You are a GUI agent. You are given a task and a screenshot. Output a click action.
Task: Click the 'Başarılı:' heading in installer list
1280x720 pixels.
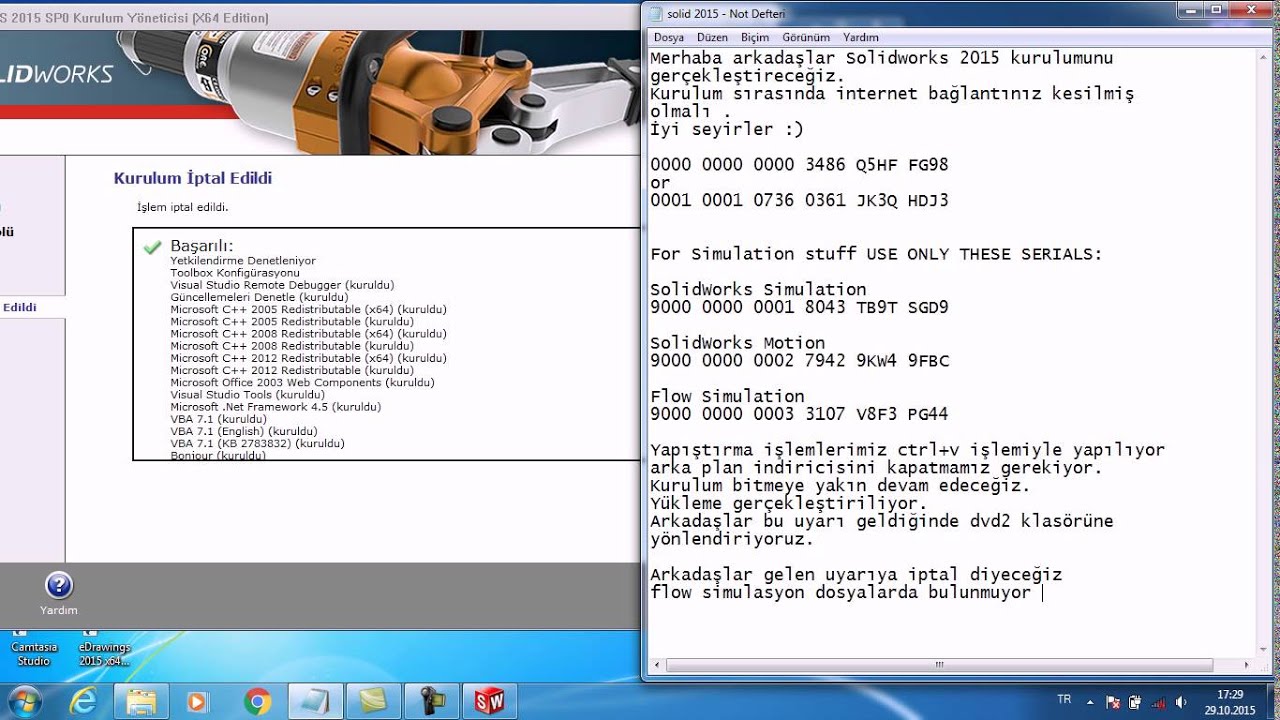click(201, 246)
